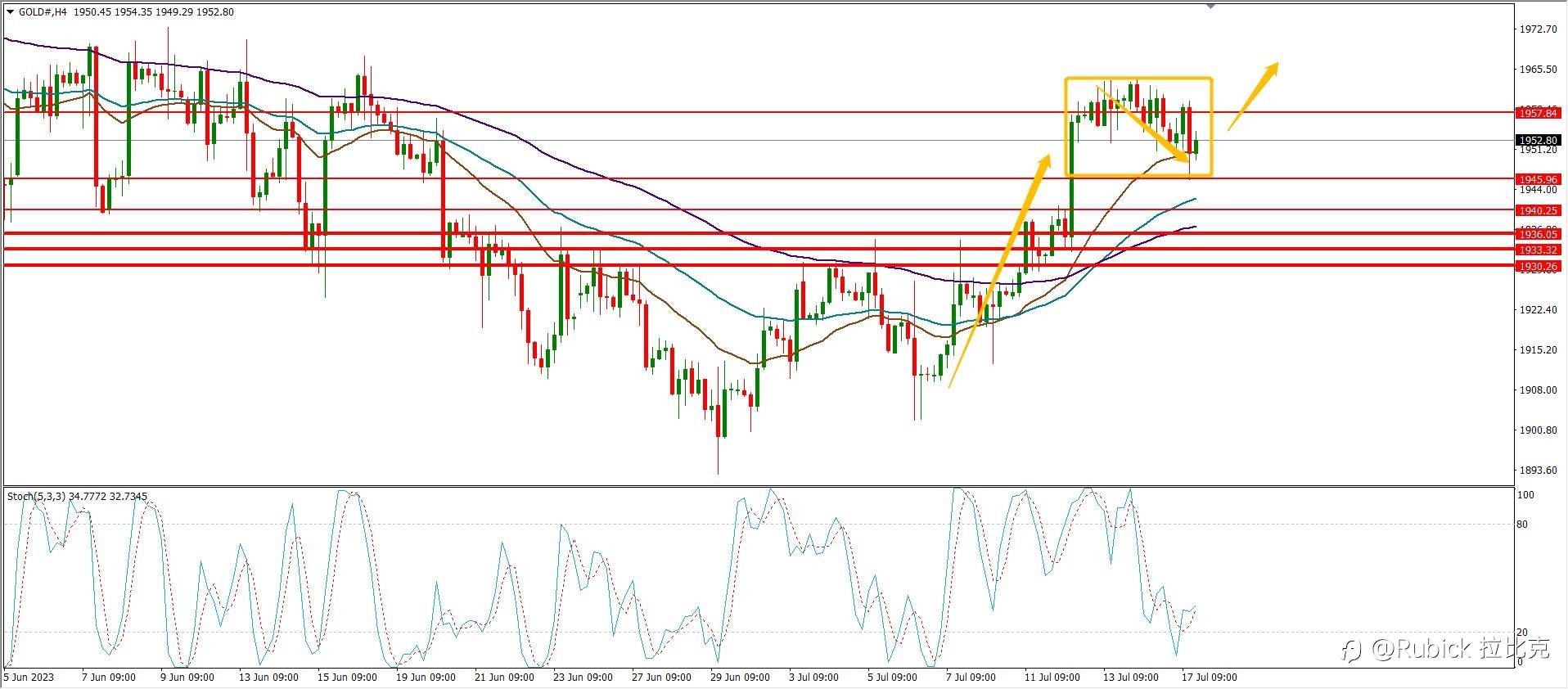Click the 1908.00 price scale label

1538,390
